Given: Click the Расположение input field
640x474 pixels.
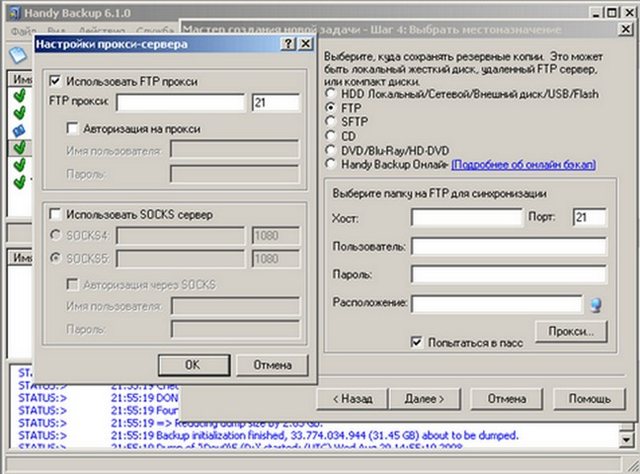Looking at the screenshot, I should (x=497, y=304).
